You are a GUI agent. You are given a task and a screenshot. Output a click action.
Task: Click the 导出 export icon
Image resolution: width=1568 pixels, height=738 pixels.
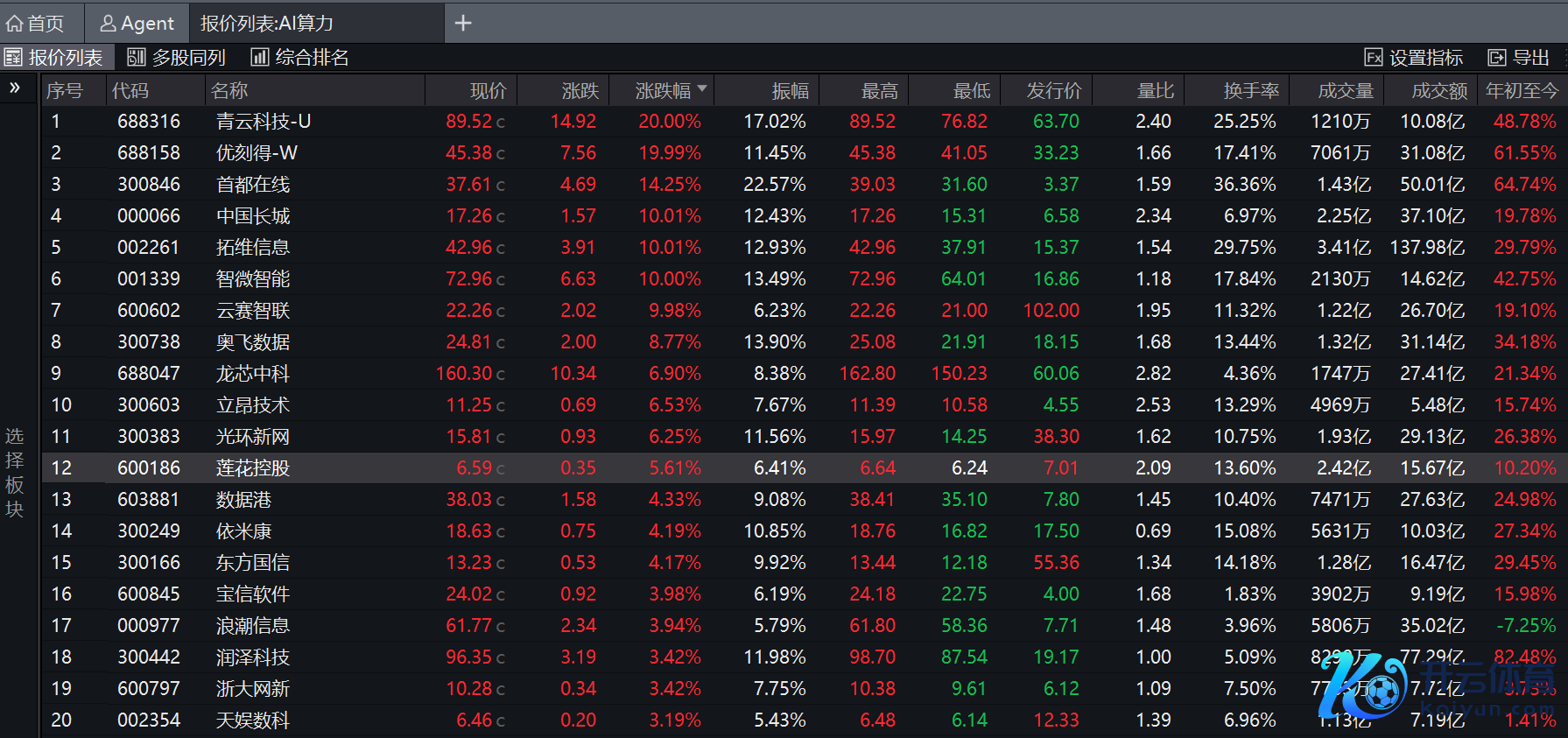[1497, 58]
